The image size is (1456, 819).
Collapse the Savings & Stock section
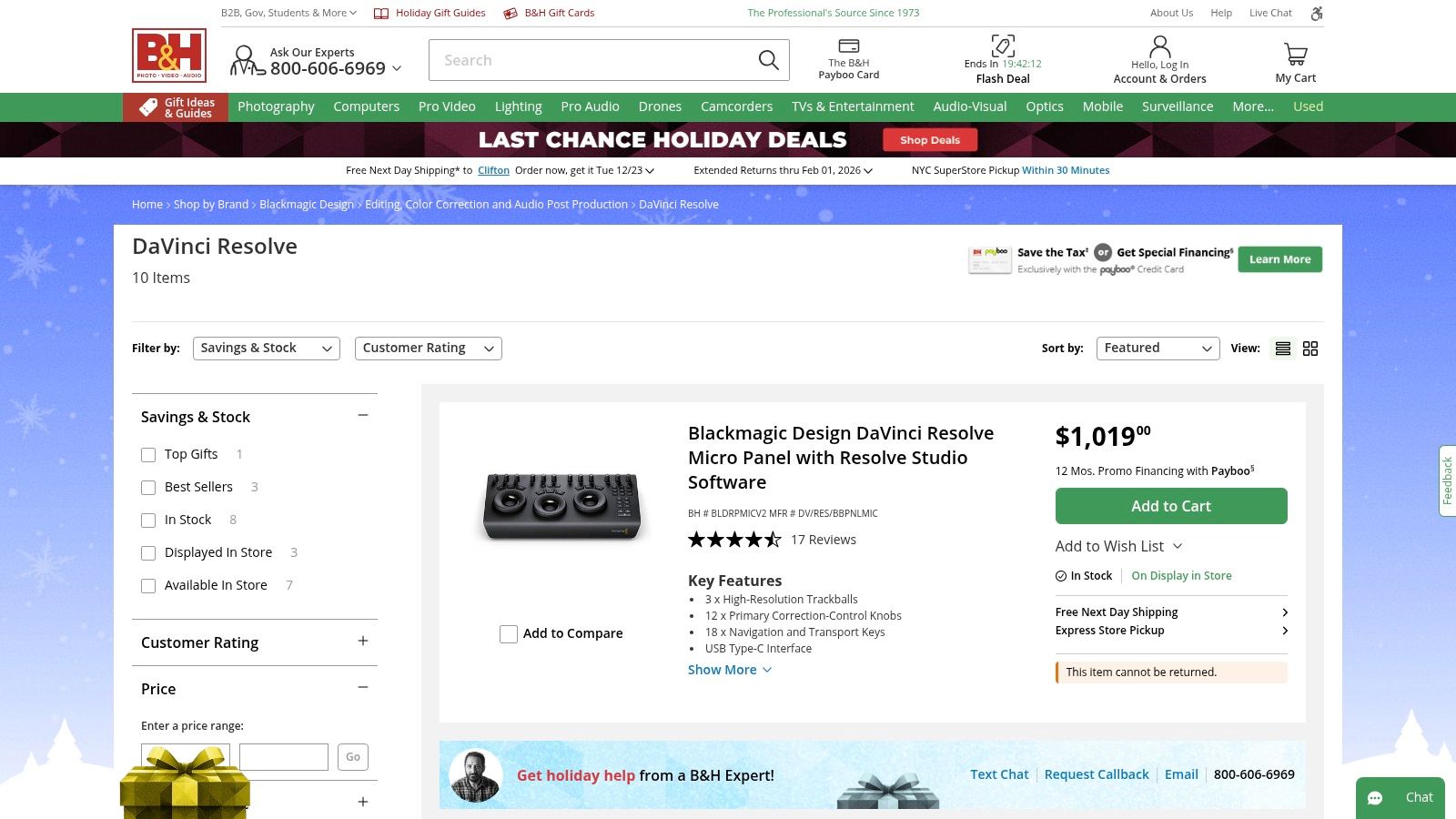coord(363,415)
